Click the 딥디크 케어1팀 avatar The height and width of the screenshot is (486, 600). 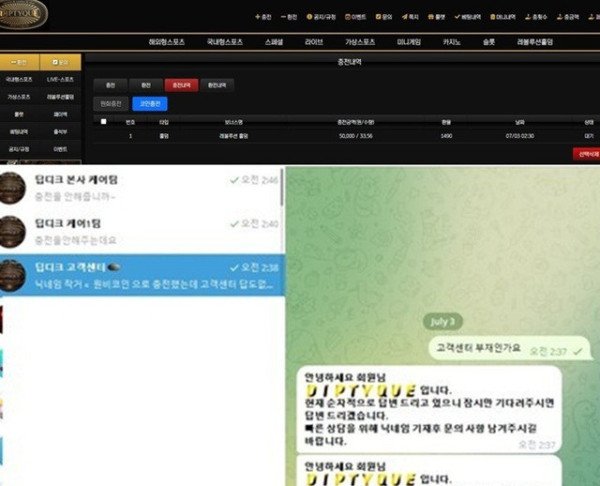(12, 232)
